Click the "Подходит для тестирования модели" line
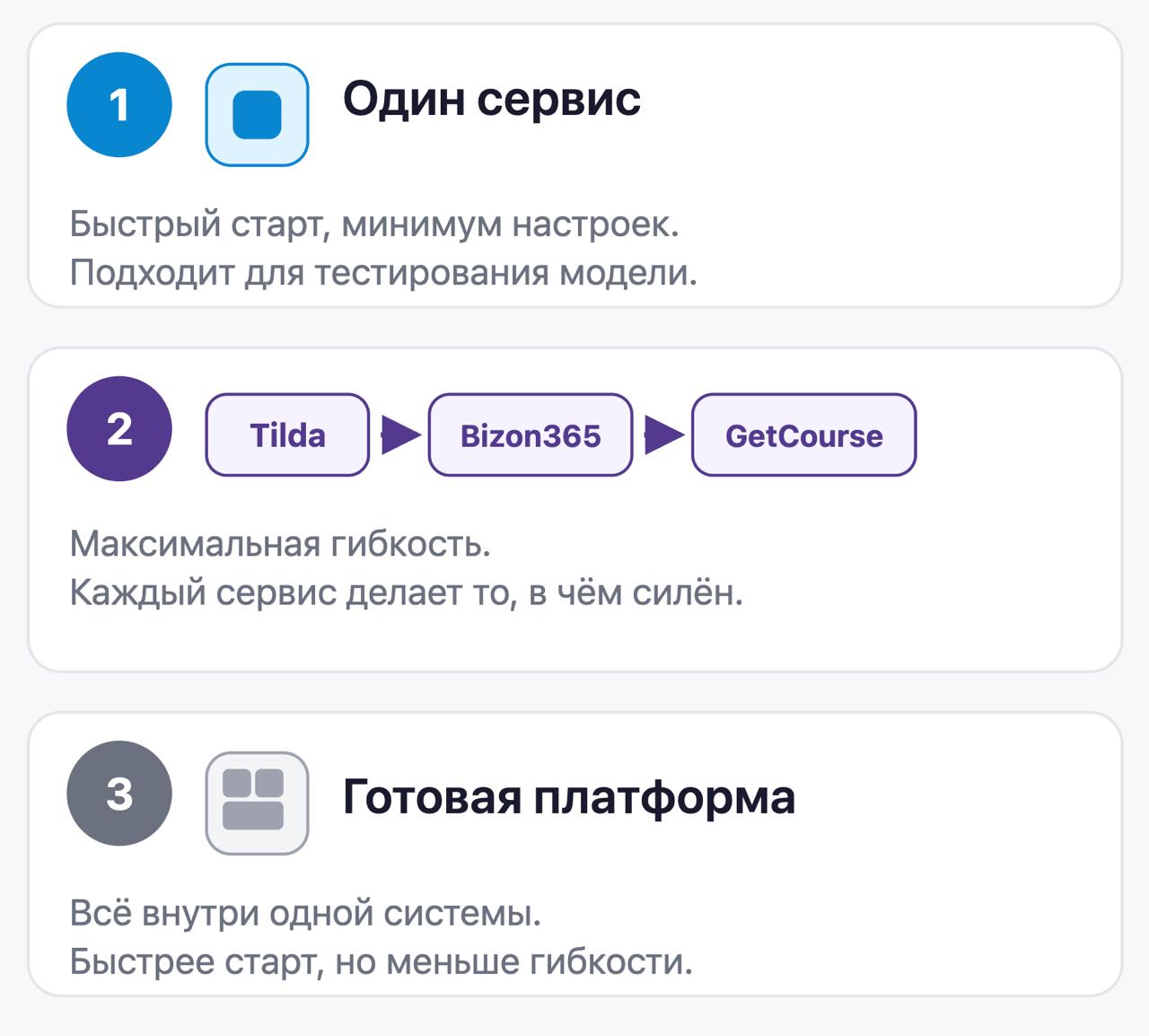Image resolution: width=1149 pixels, height=1036 pixels. (x=383, y=272)
